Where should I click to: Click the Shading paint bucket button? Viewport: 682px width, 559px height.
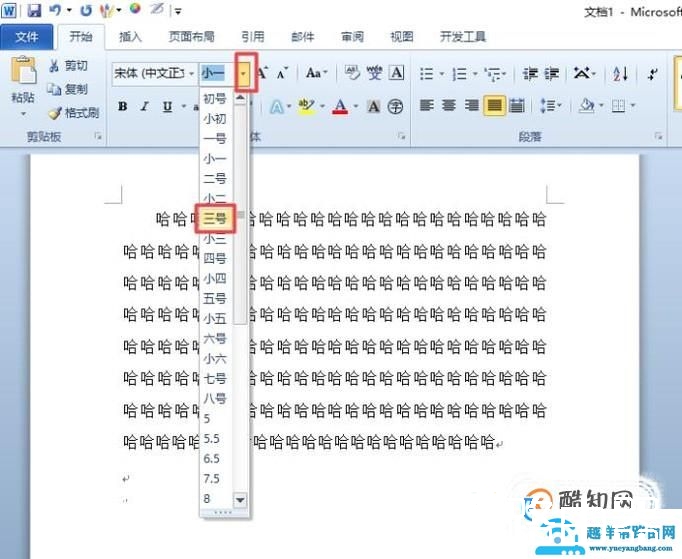pos(587,106)
